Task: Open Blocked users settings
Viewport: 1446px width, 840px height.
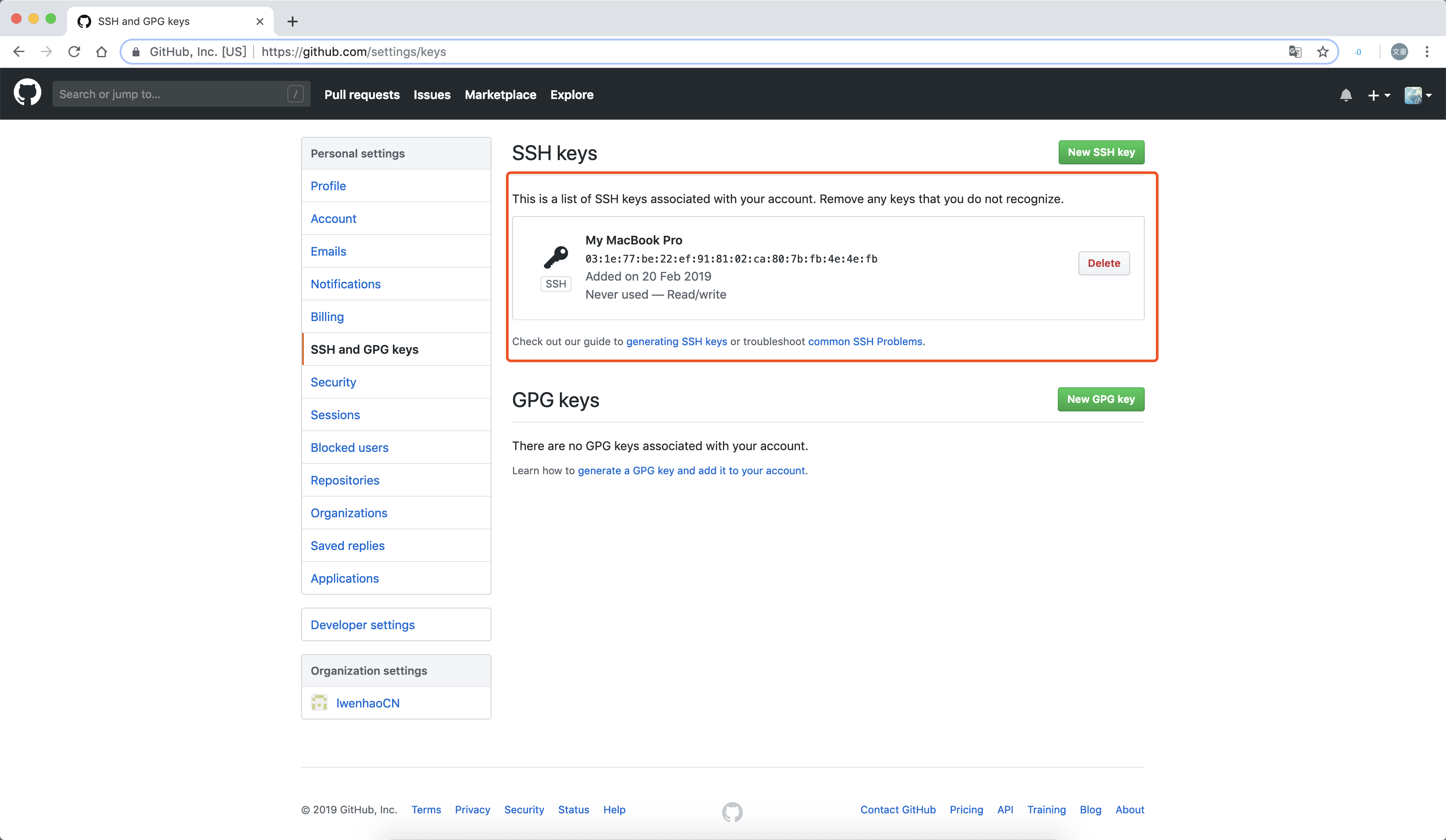Action: [x=396, y=447]
